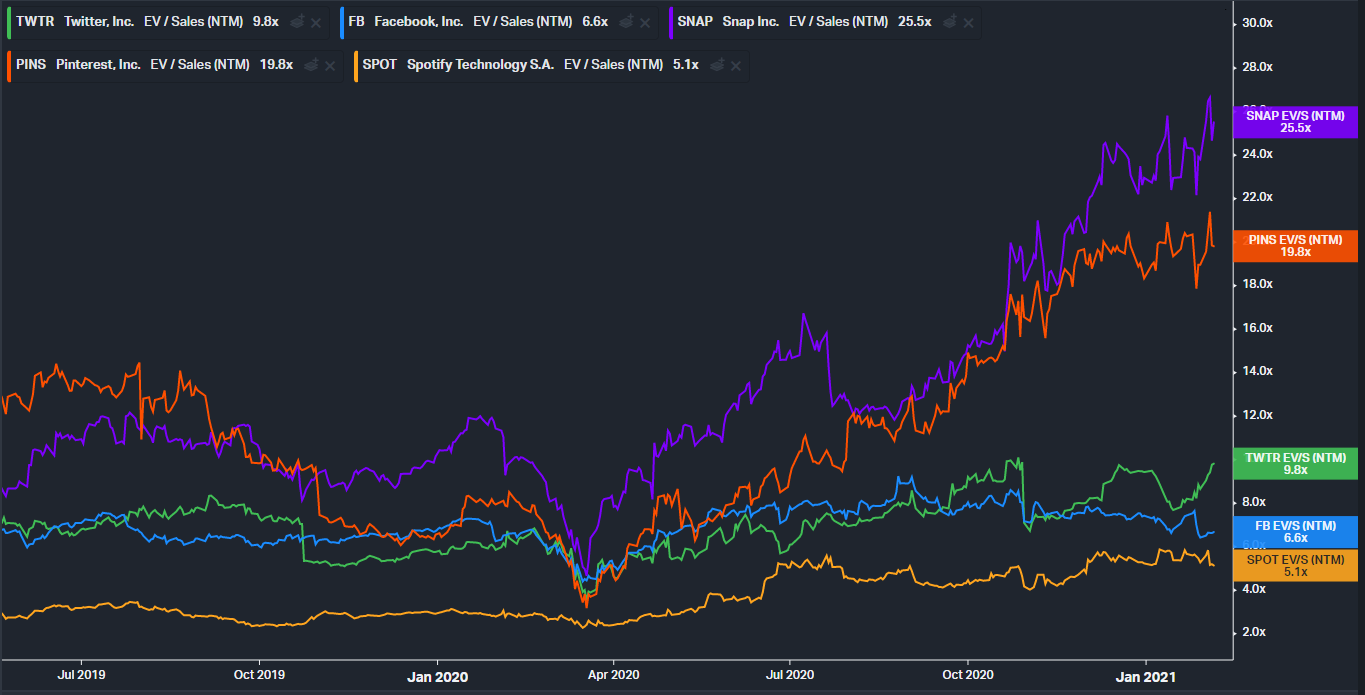Click the purple color bar beside SNAP
1365x695 pixels.
[670, 22]
